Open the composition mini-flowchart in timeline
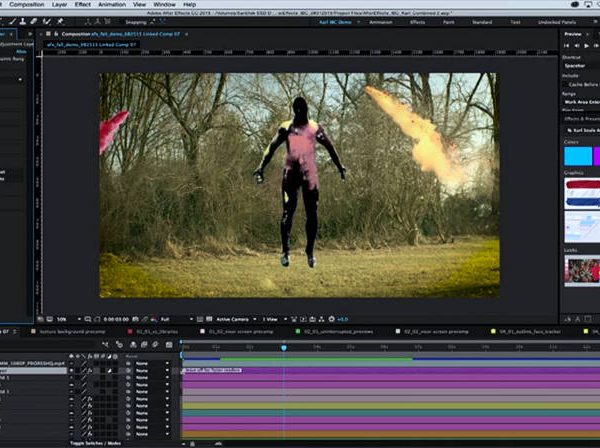600x448 pixels. pyautogui.click(x=105, y=345)
